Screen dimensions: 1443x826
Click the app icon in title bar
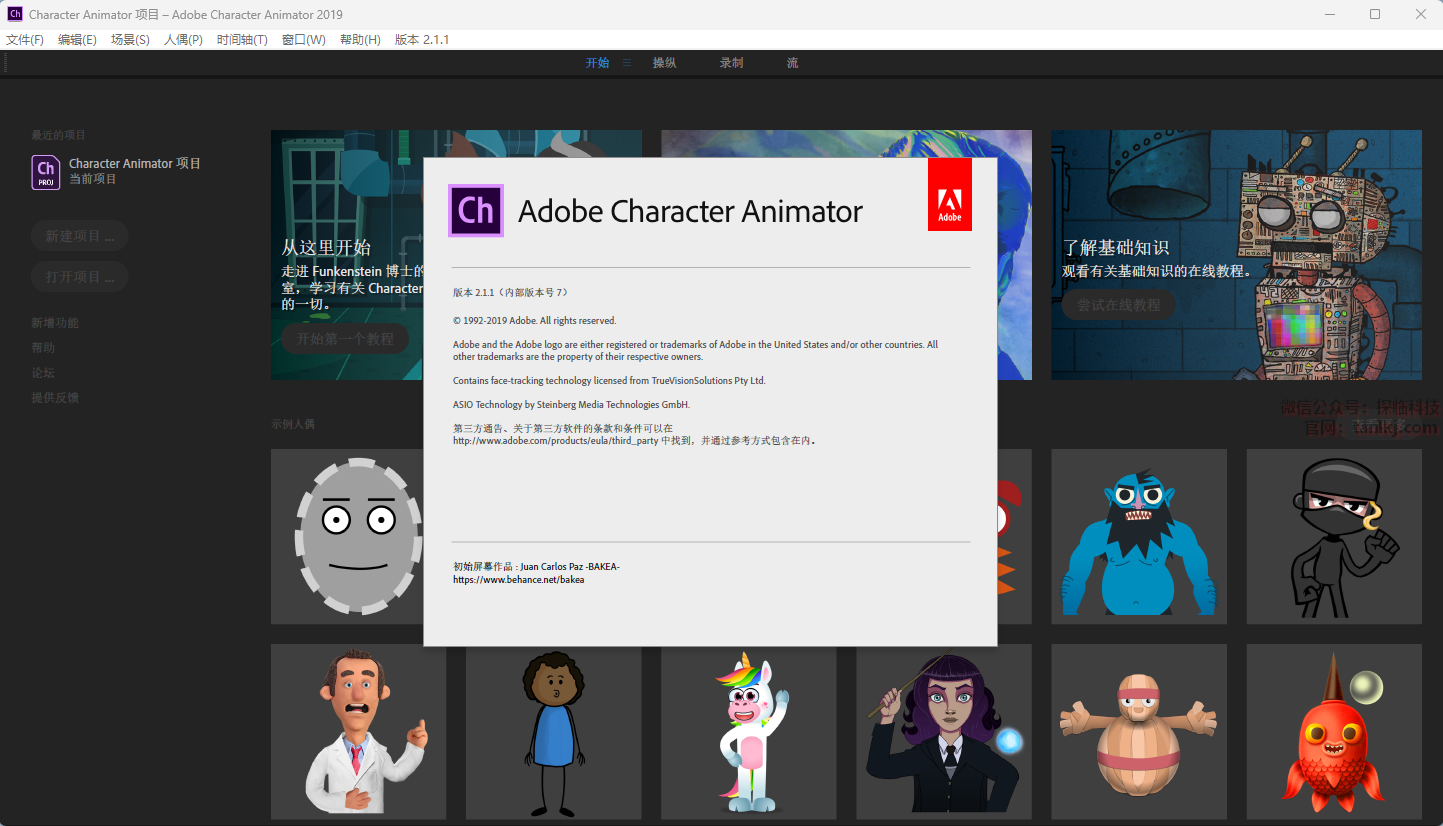pyautogui.click(x=15, y=14)
